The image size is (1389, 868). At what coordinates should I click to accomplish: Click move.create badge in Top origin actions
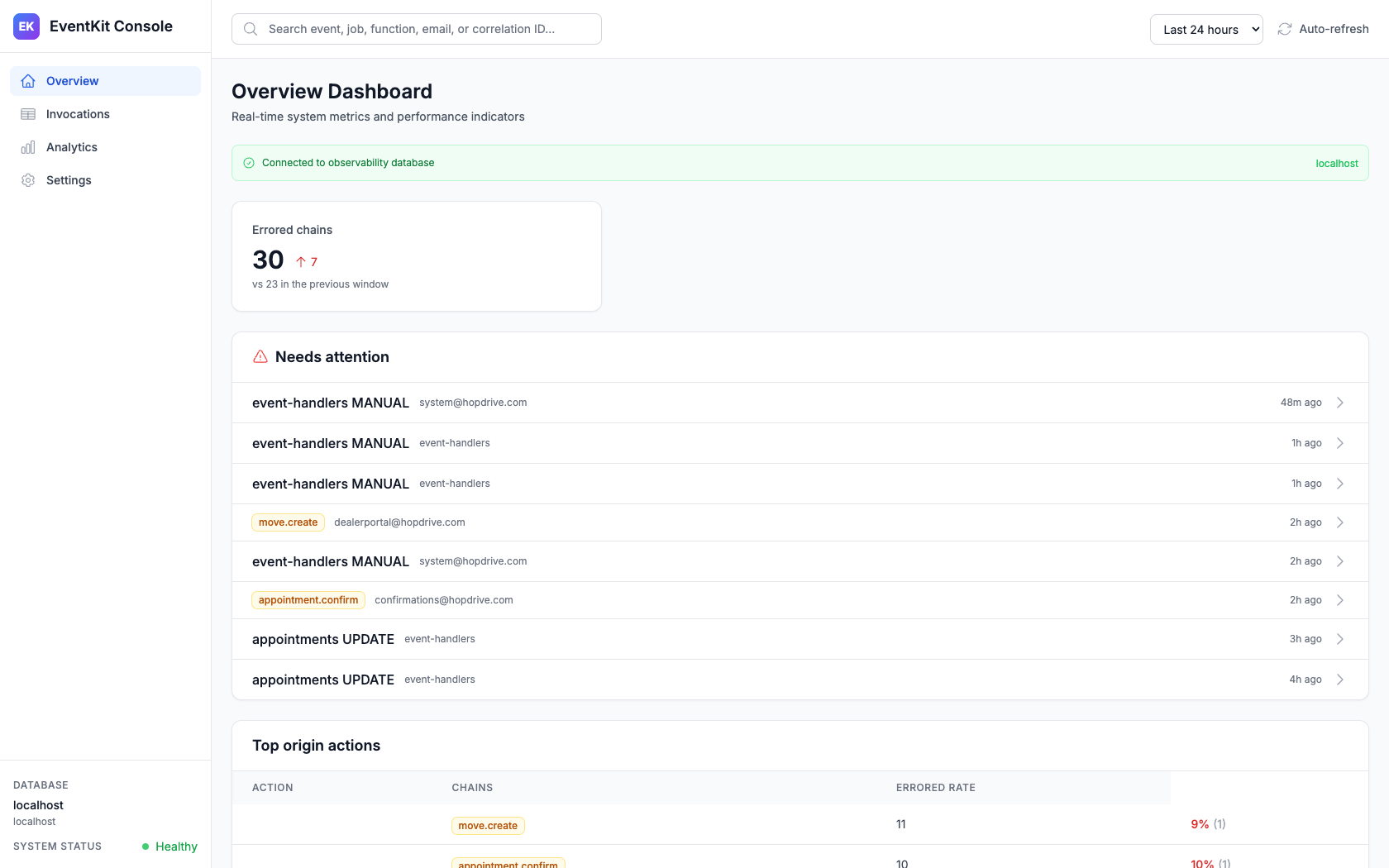[x=488, y=826]
